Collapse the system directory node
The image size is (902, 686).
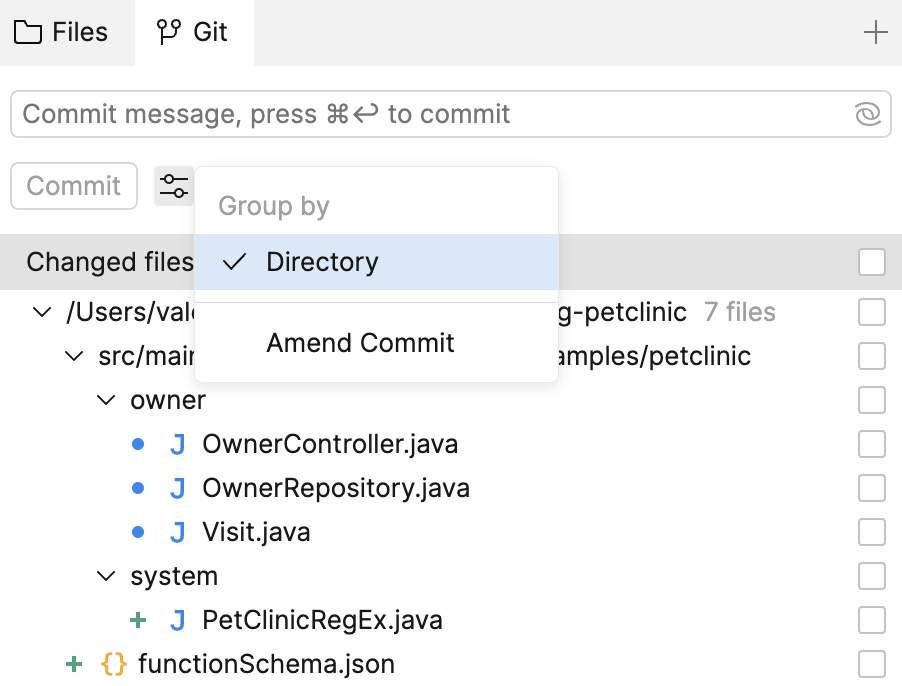click(105, 576)
